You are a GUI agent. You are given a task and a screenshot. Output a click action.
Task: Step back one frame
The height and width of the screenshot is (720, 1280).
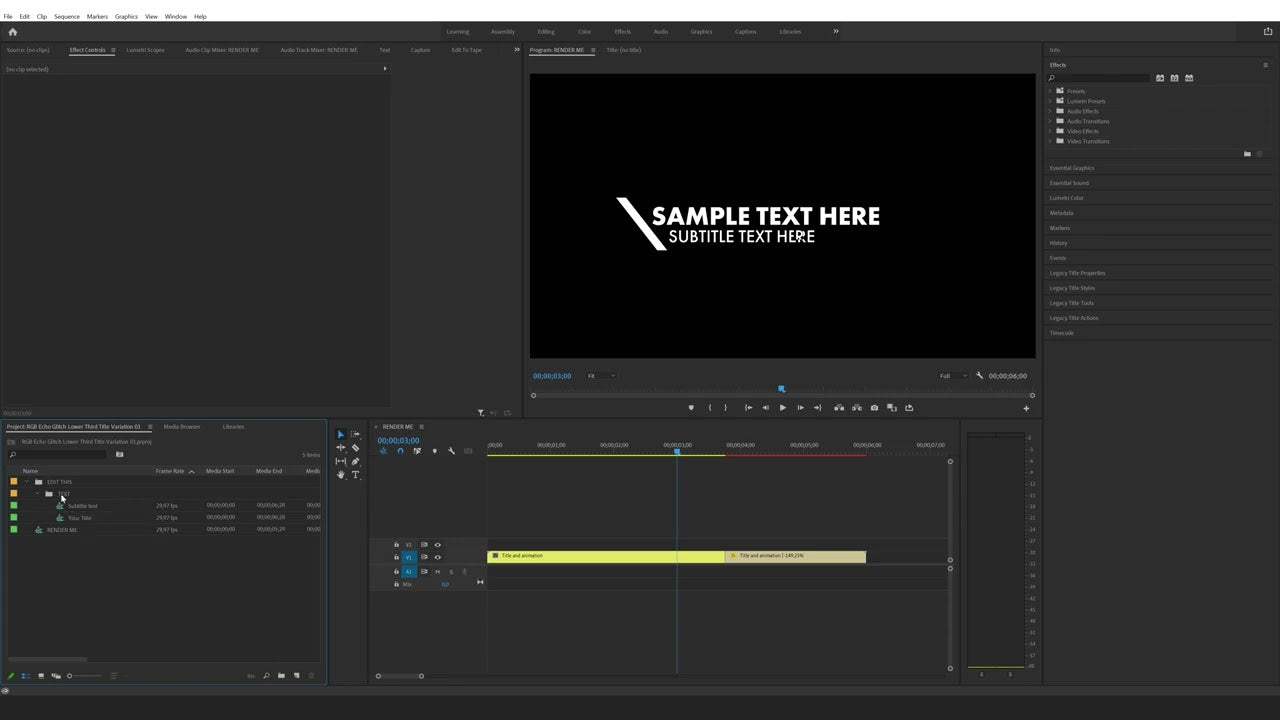765,408
